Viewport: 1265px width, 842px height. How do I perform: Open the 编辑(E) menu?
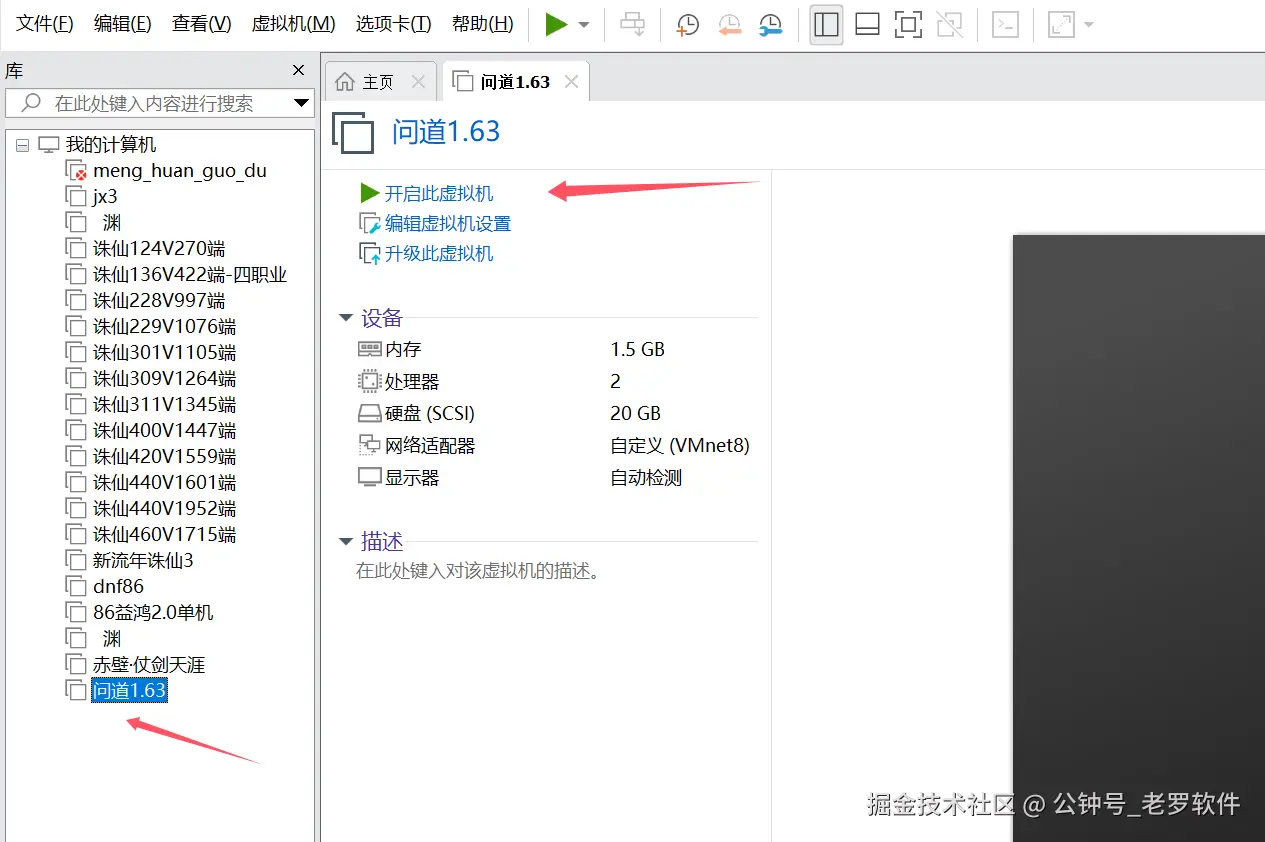[122, 24]
